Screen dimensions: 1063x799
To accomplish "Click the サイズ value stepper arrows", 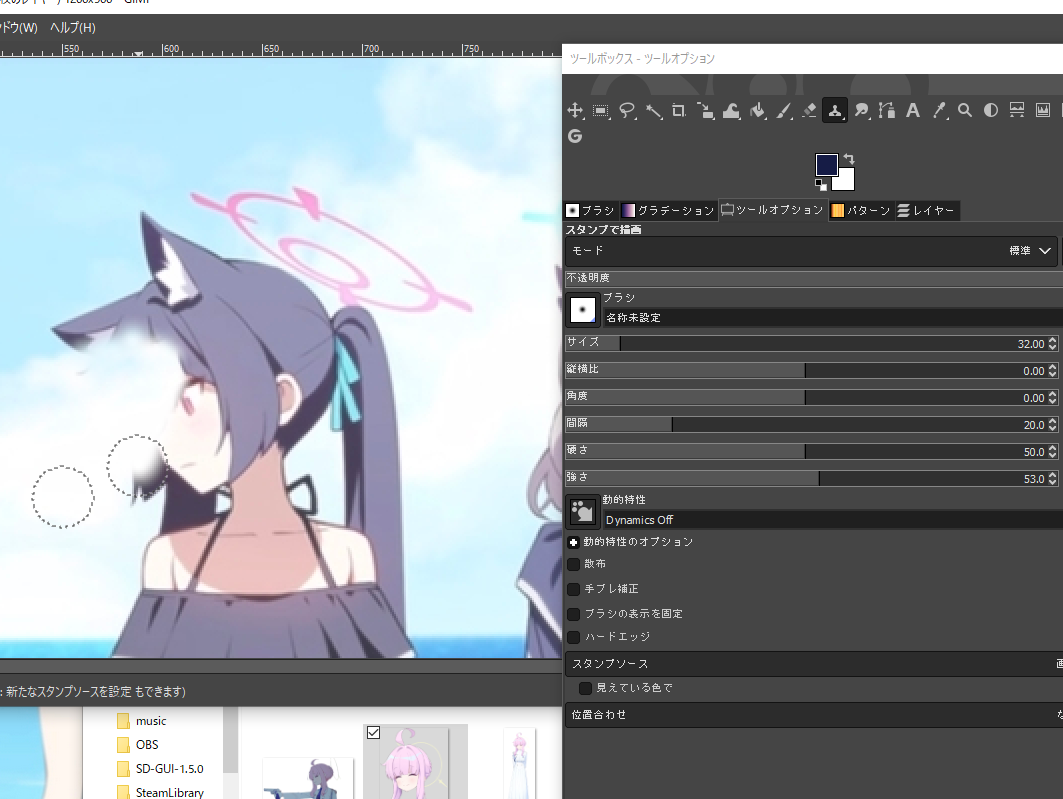I will [x=1052, y=344].
